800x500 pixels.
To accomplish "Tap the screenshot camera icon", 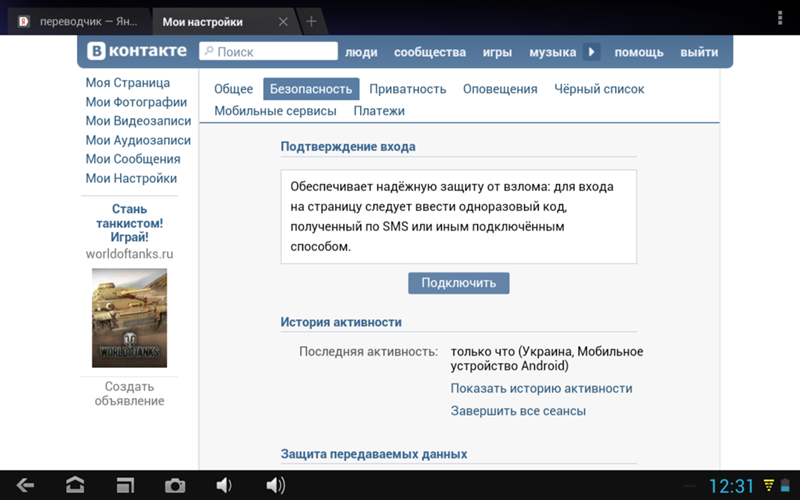I will [175, 485].
